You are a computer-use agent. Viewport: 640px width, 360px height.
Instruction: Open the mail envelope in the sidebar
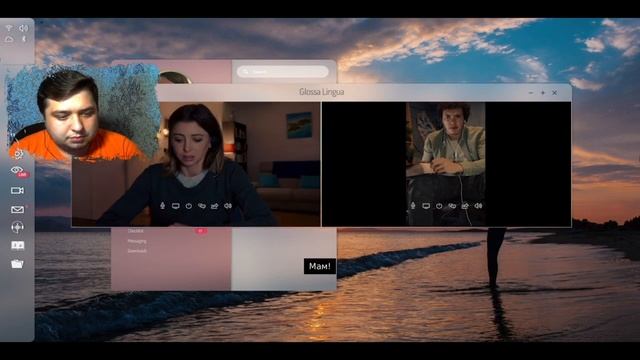coord(17,209)
